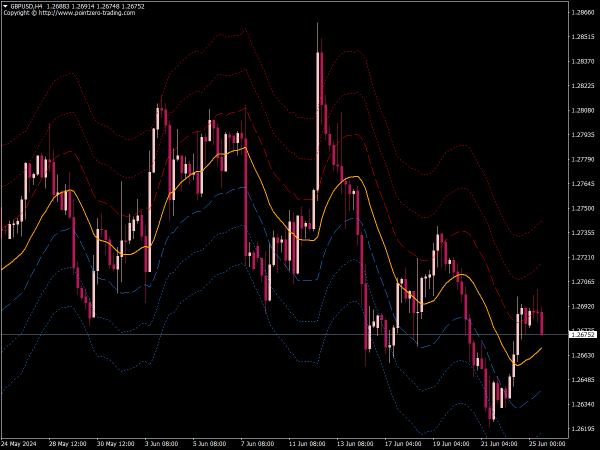Click the 5 Jun 08:00 time label
This screenshot has height=450, width=600.
(210, 443)
